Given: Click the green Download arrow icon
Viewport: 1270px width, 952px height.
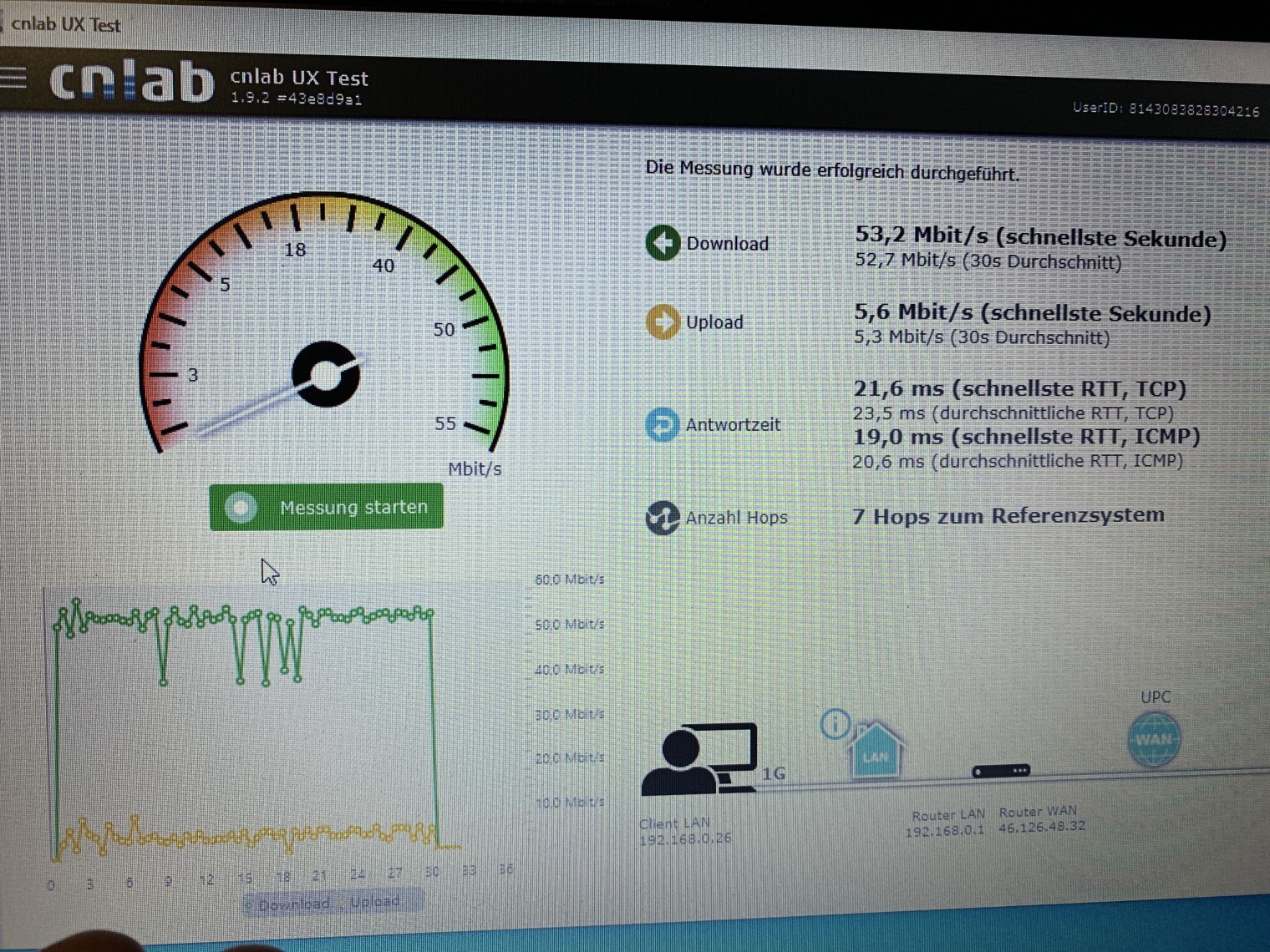Looking at the screenshot, I should pyautogui.click(x=663, y=243).
